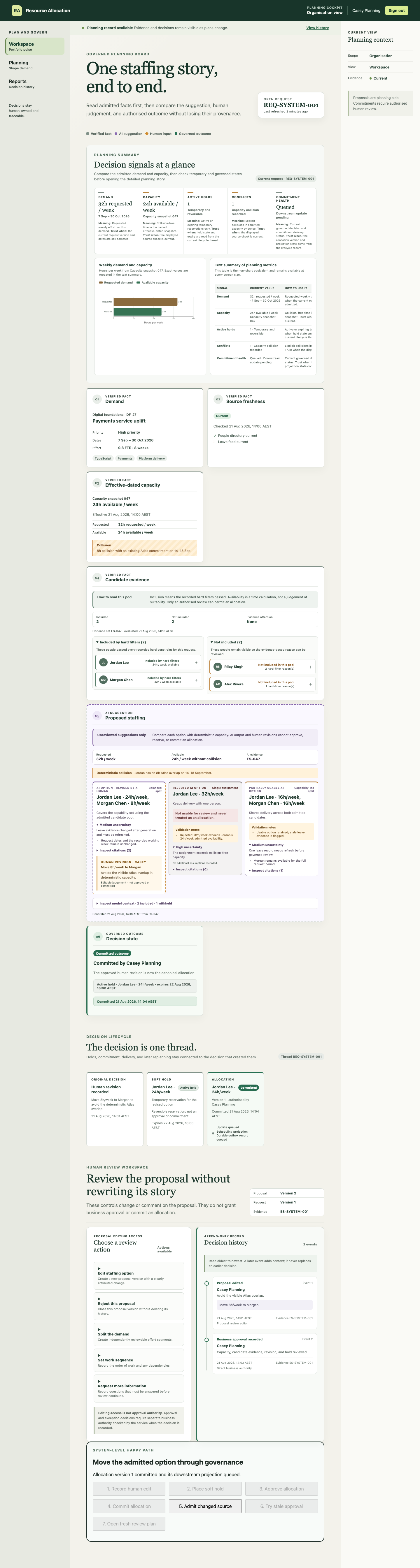Open Planning in the sidebar

pyautogui.click(x=35, y=65)
